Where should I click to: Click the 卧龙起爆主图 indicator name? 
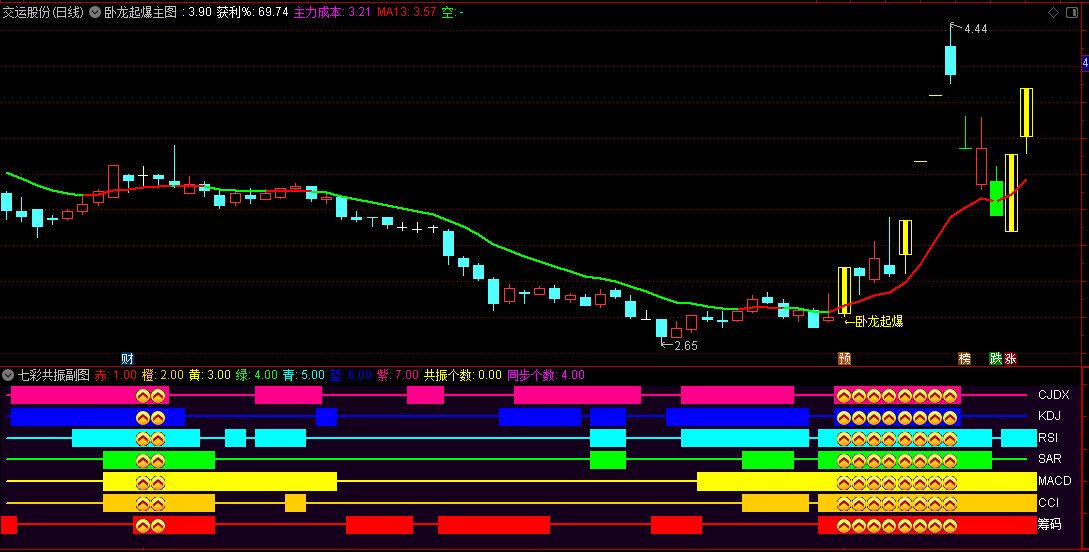pyautogui.click(x=140, y=12)
